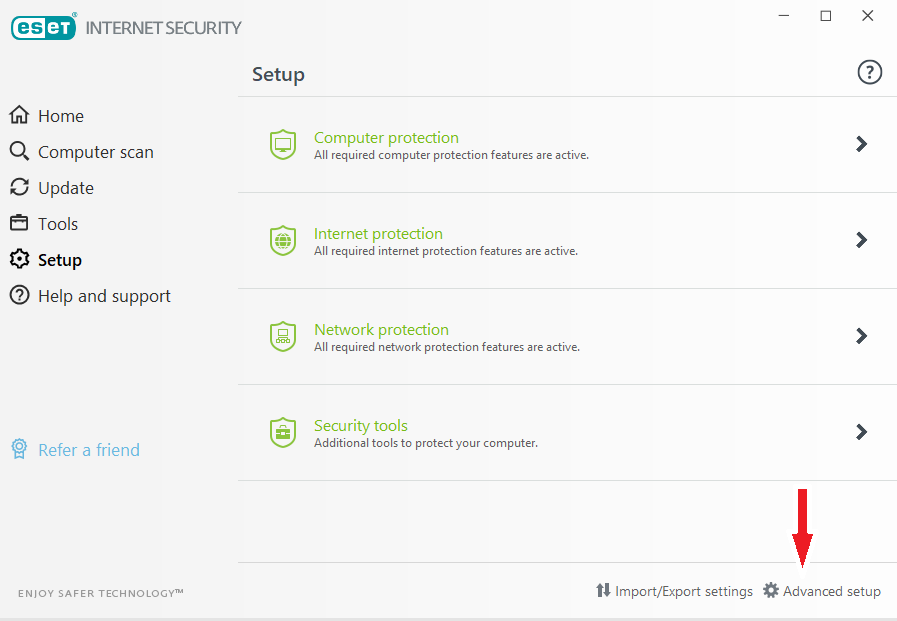Click the Security tools shield icon
897x621 pixels.
point(283,433)
